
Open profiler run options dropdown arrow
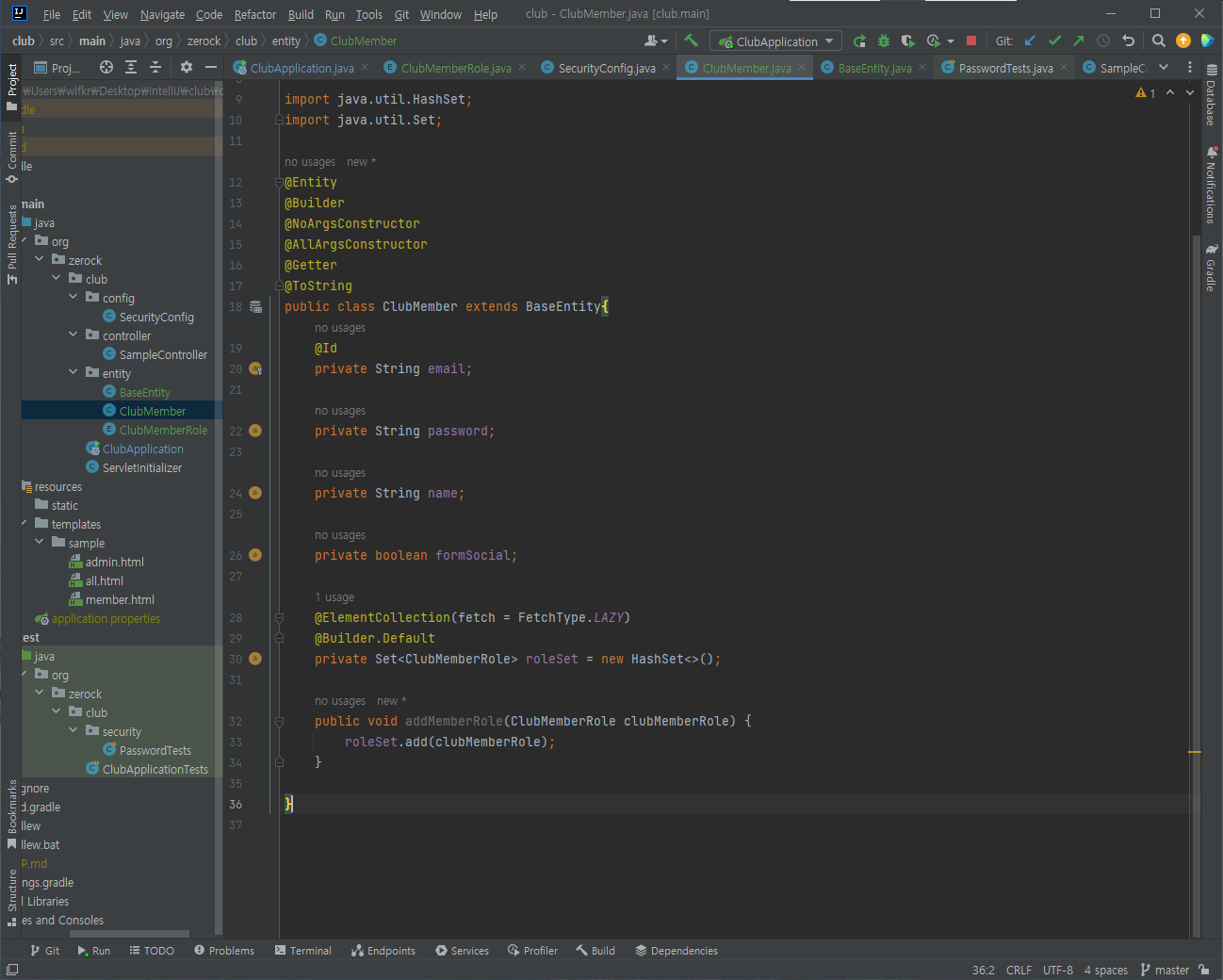[951, 41]
